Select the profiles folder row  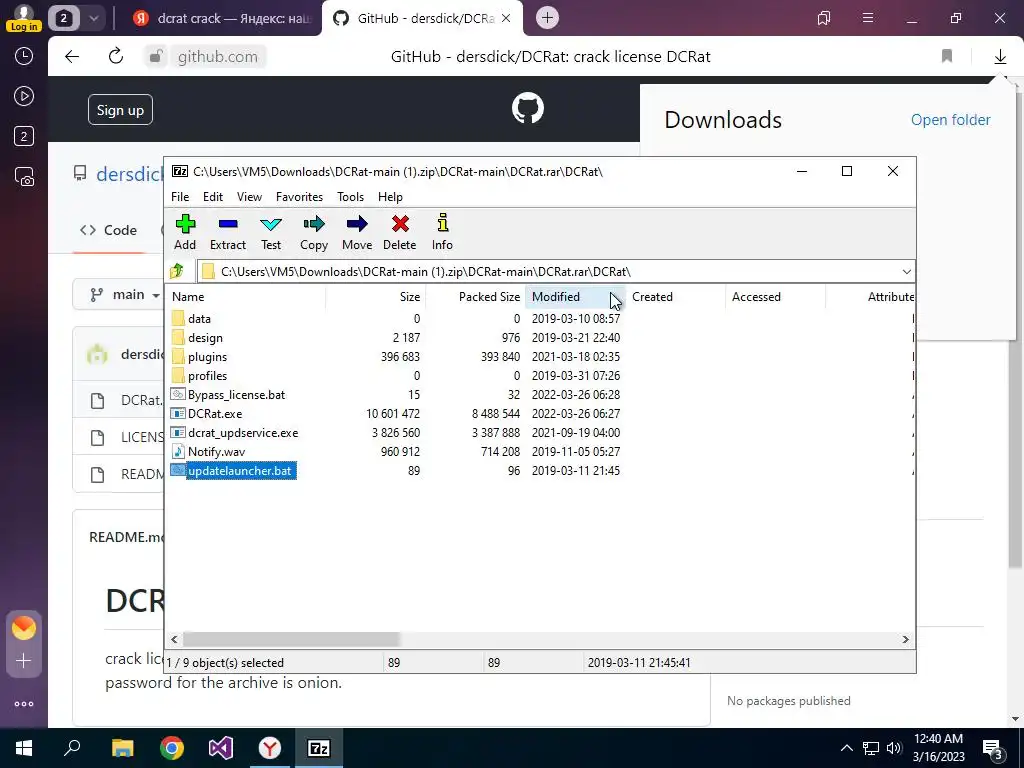click(539, 376)
